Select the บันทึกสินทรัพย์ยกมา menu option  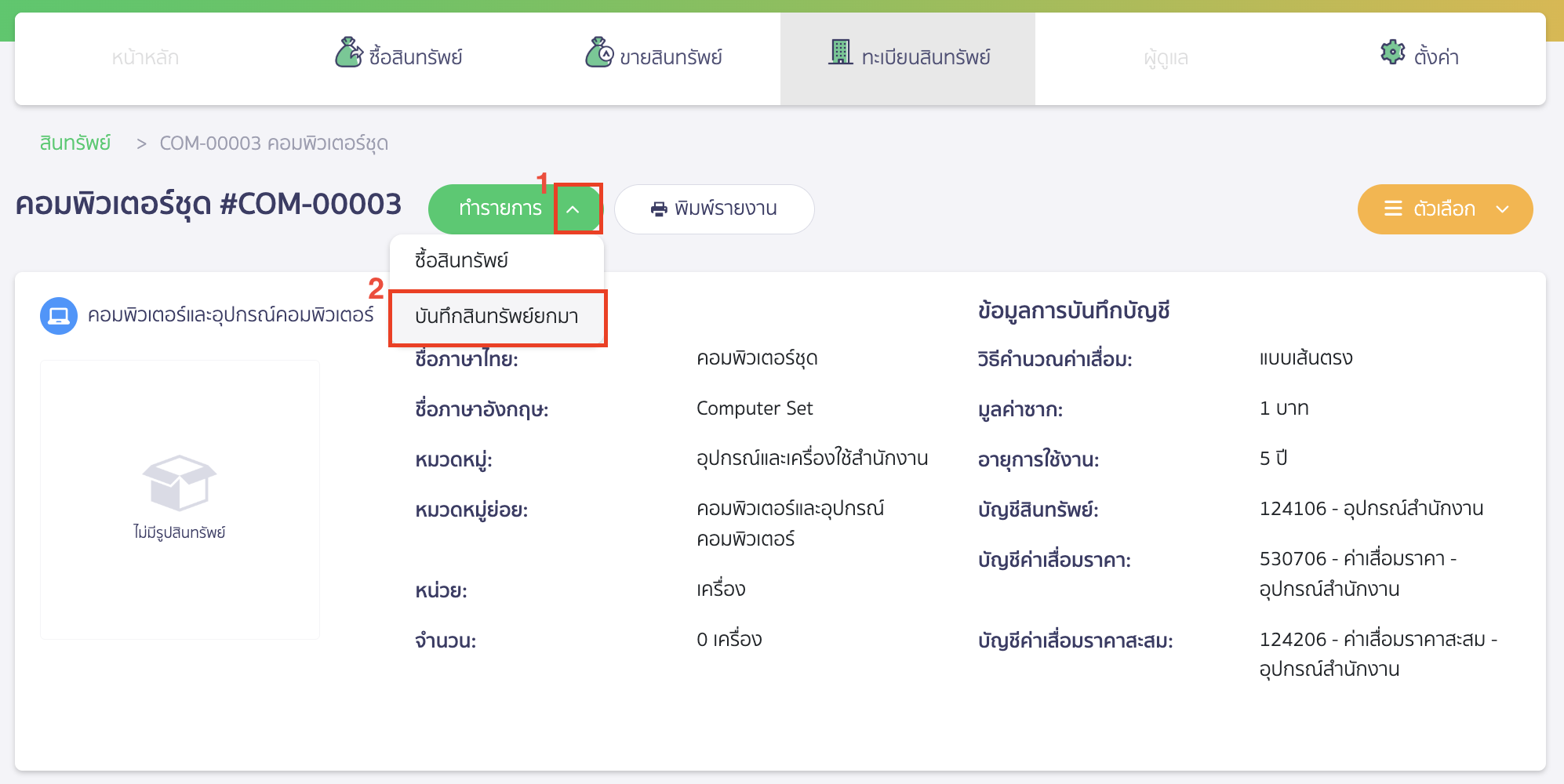tap(496, 317)
